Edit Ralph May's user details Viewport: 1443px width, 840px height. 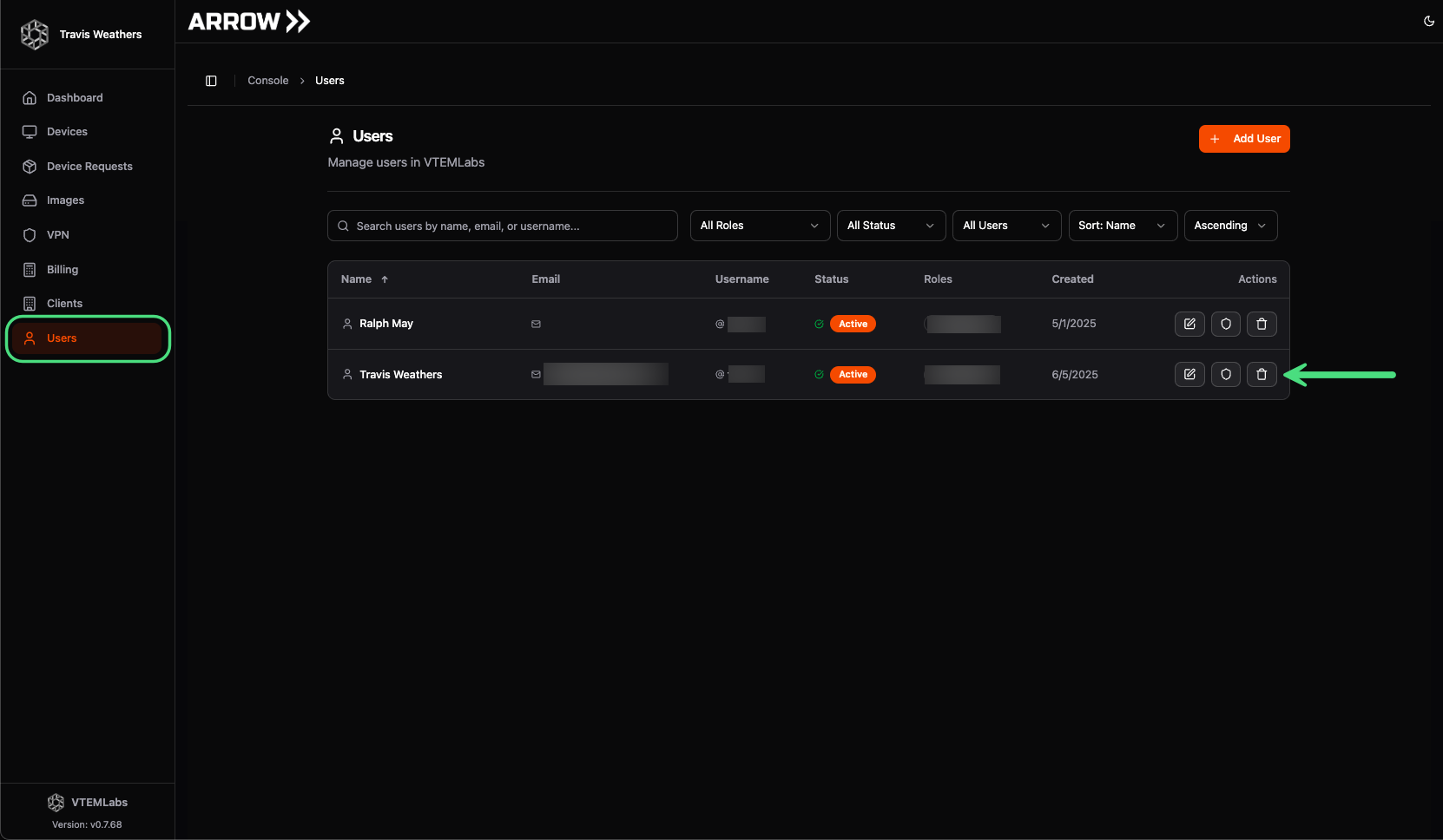[x=1189, y=324]
